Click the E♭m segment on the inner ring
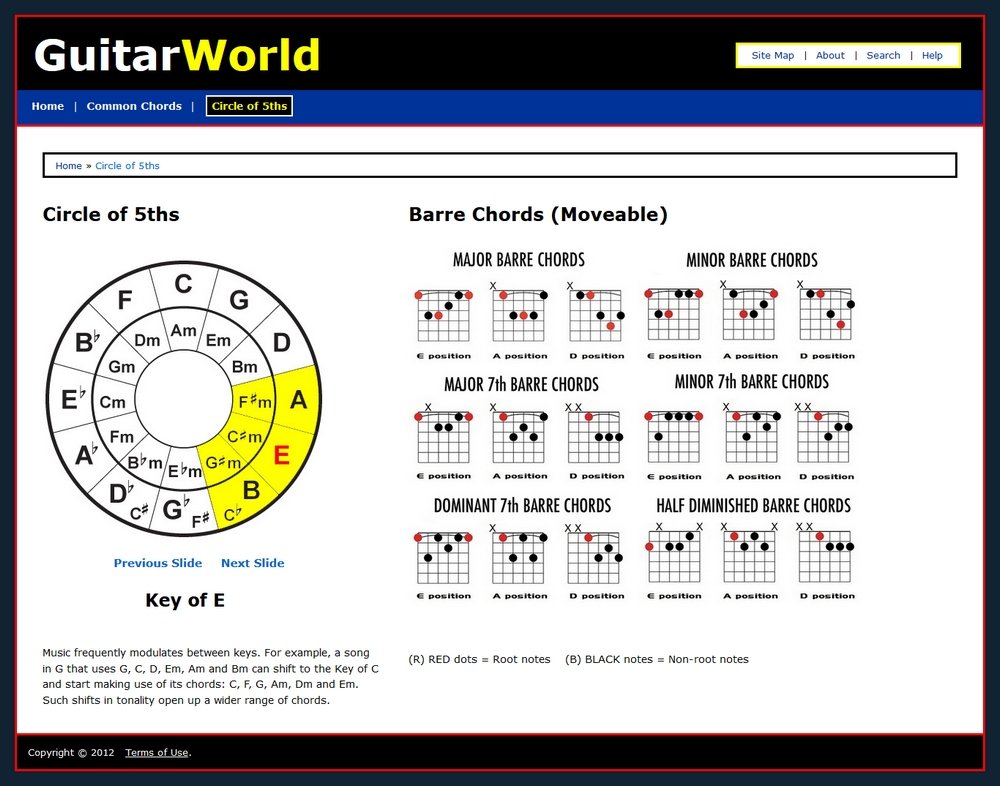1000x786 pixels. click(184, 471)
